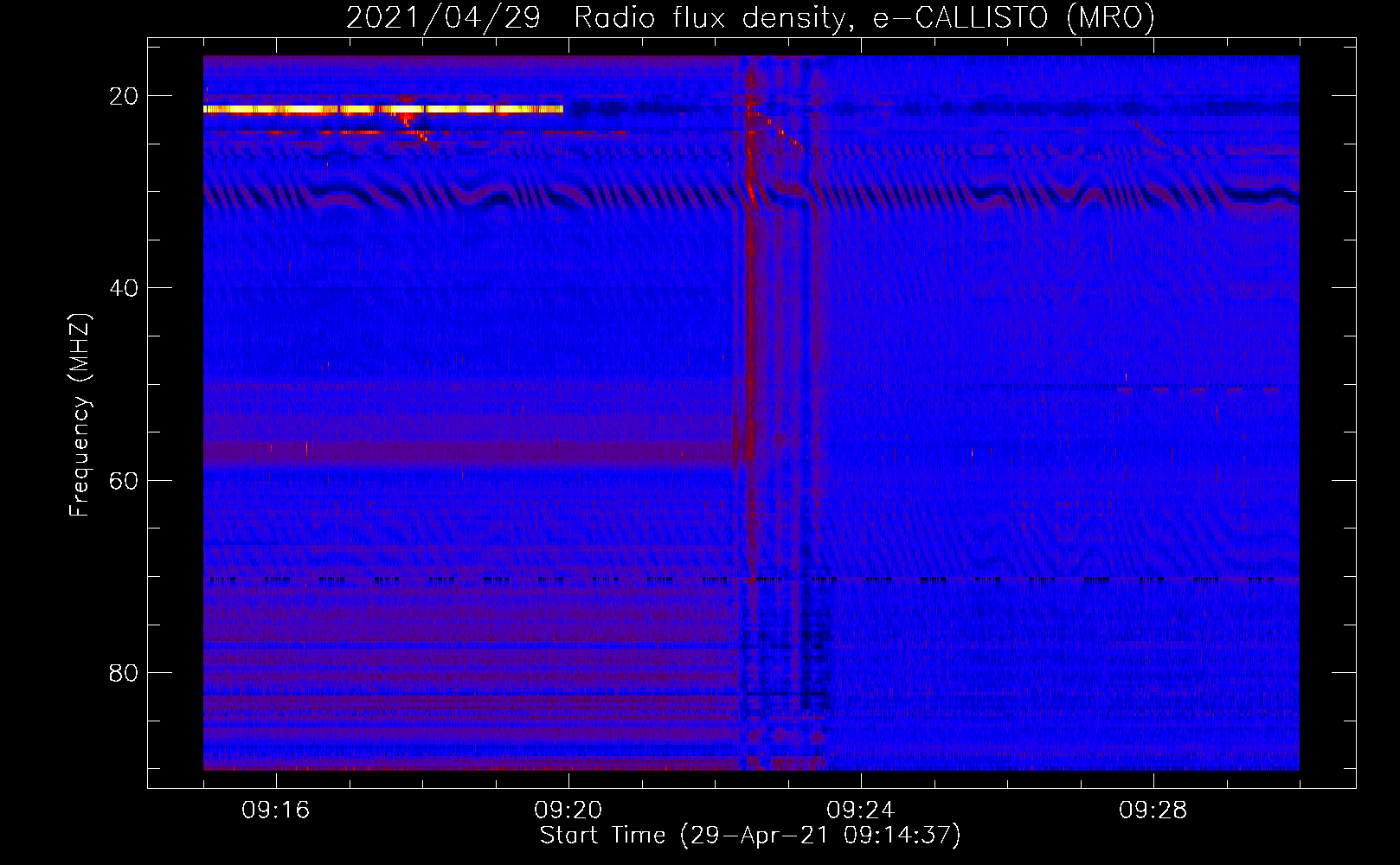Click the '60' frequency tick label
Image resolution: width=1400 pixels, height=865 pixels.
pyautogui.click(x=125, y=480)
